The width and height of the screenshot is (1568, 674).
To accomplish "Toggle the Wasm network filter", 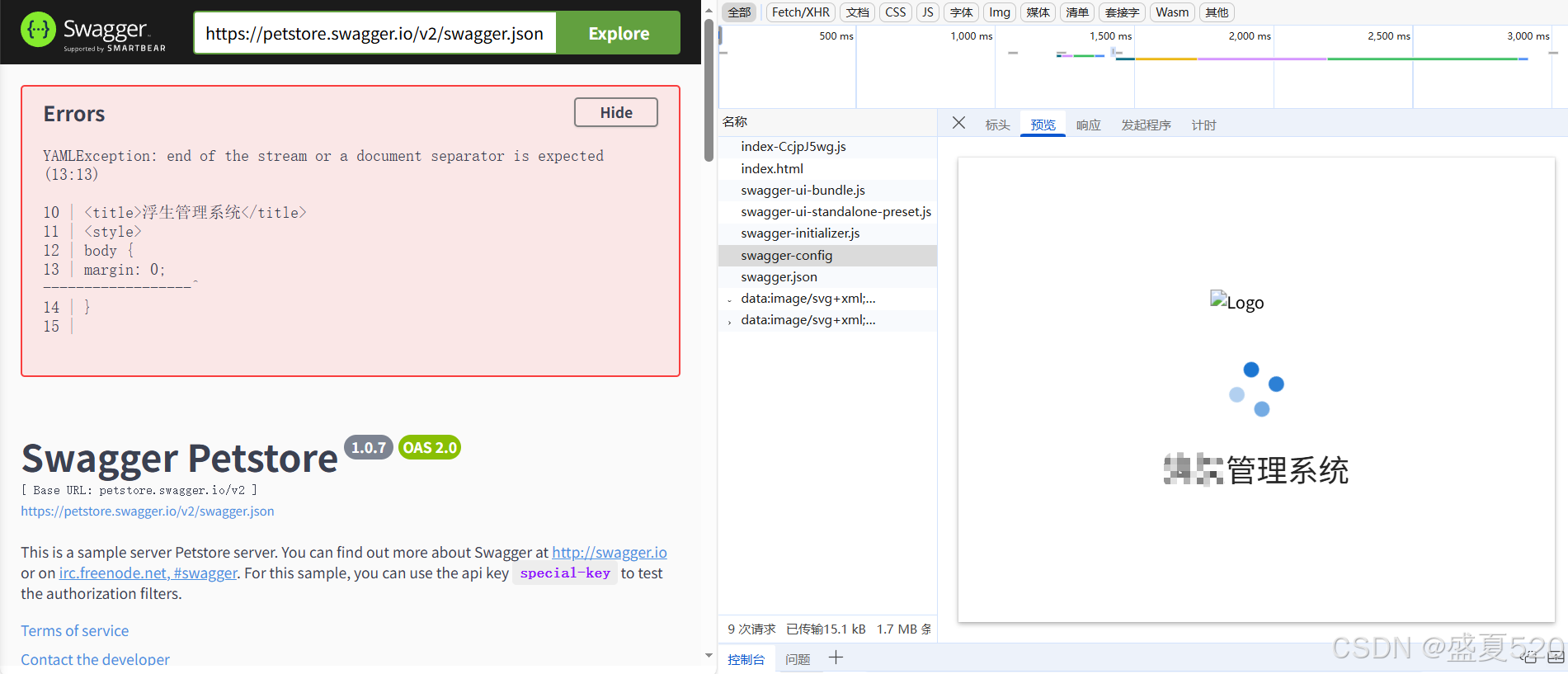I will click(1172, 12).
